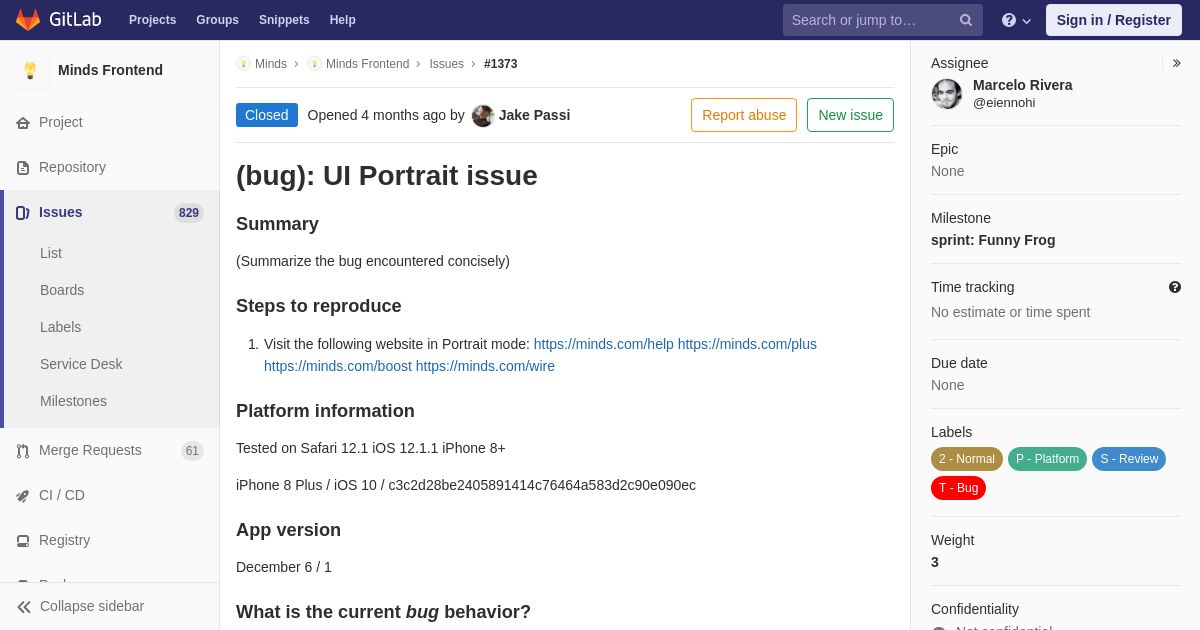The width and height of the screenshot is (1200, 630).
Task: Click the New issue button
Action: [850, 115]
